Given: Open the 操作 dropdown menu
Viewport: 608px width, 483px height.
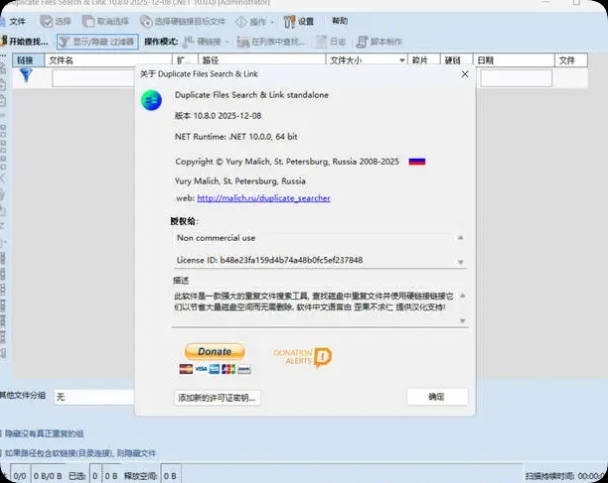Looking at the screenshot, I should 255,22.
